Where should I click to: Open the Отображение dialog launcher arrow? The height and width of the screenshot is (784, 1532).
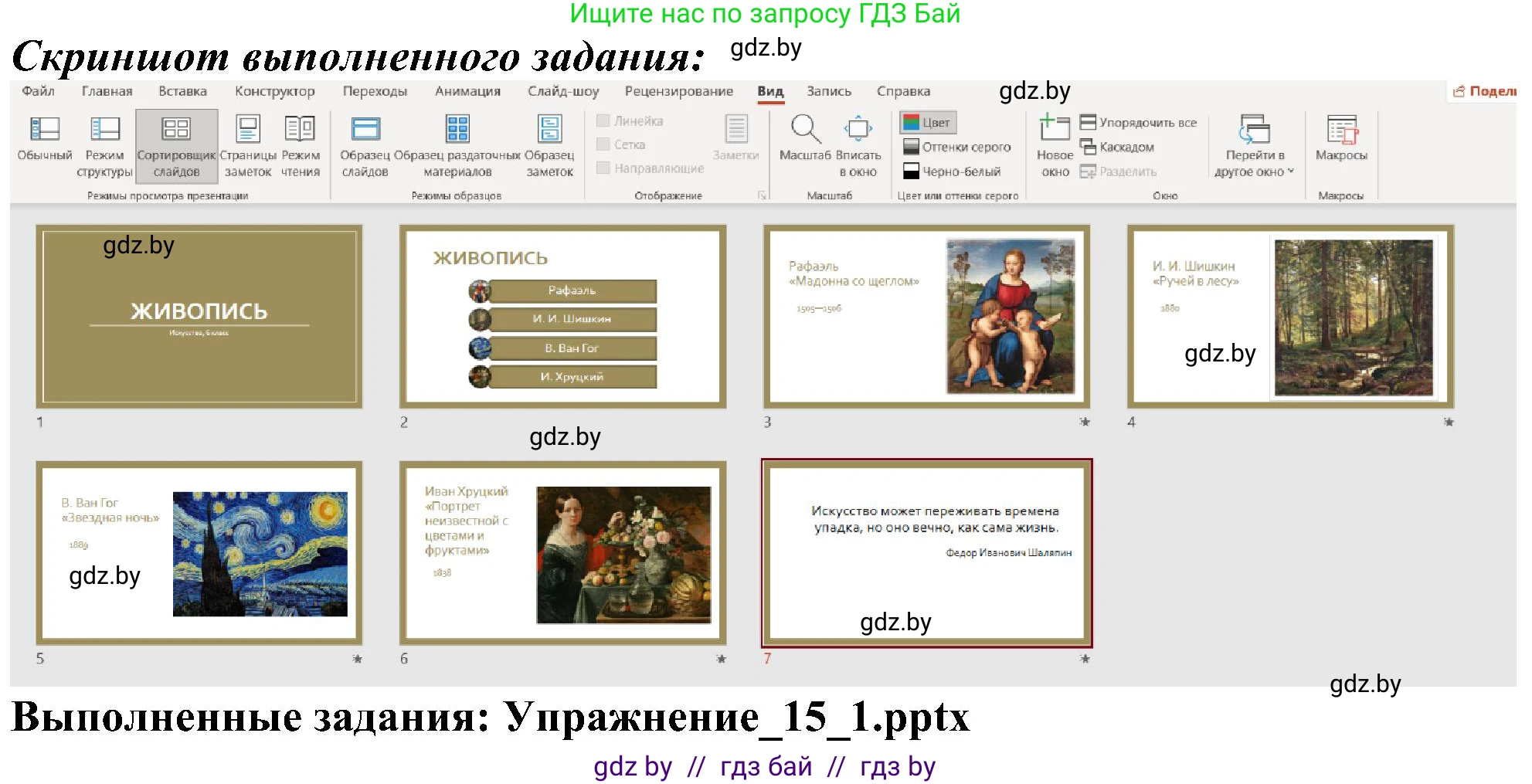(759, 195)
